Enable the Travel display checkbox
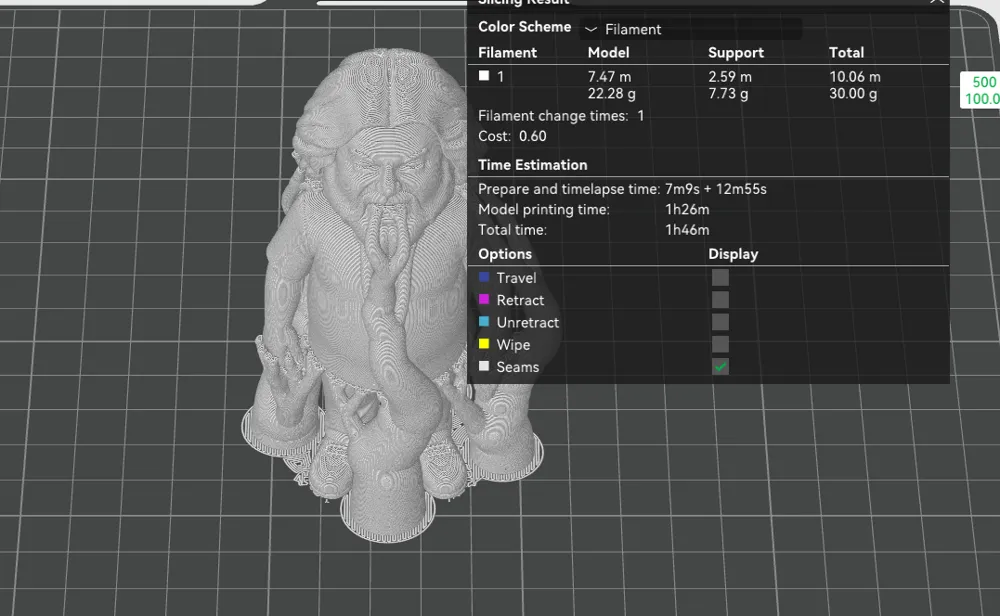Image resolution: width=1000 pixels, height=616 pixels. (x=720, y=278)
